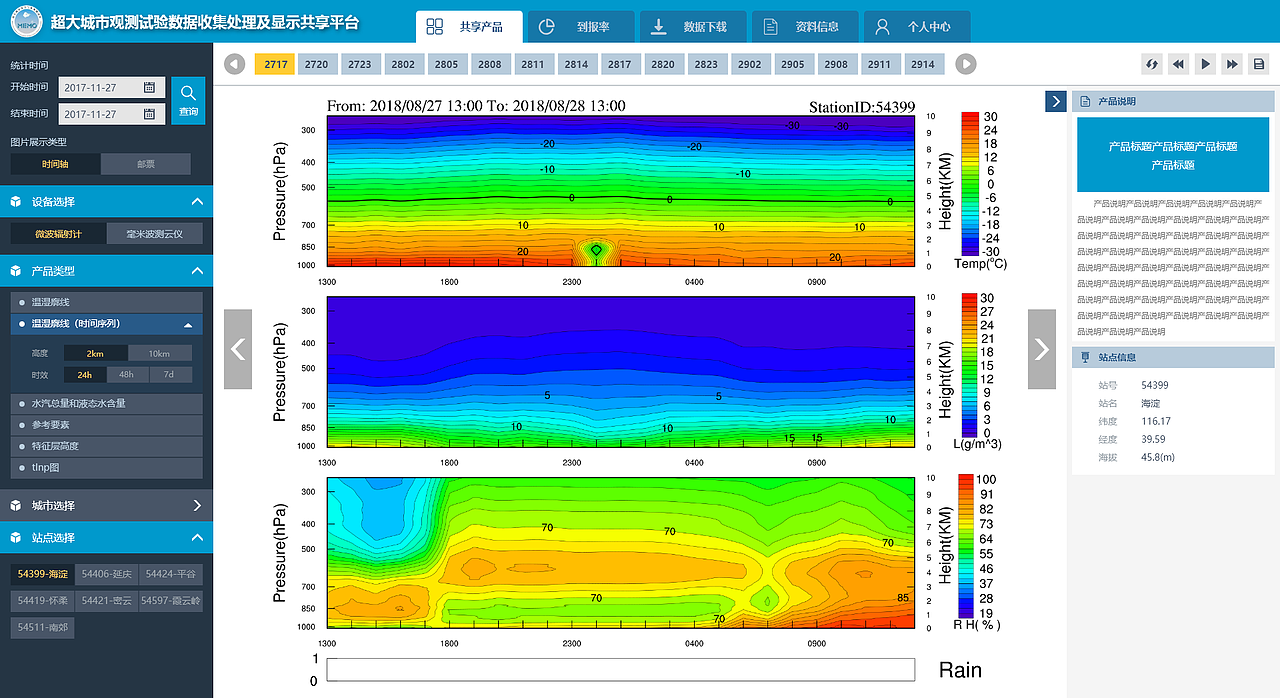
Task: Select 邮票 display type
Action: pyautogui.click(x=145, y=164)
